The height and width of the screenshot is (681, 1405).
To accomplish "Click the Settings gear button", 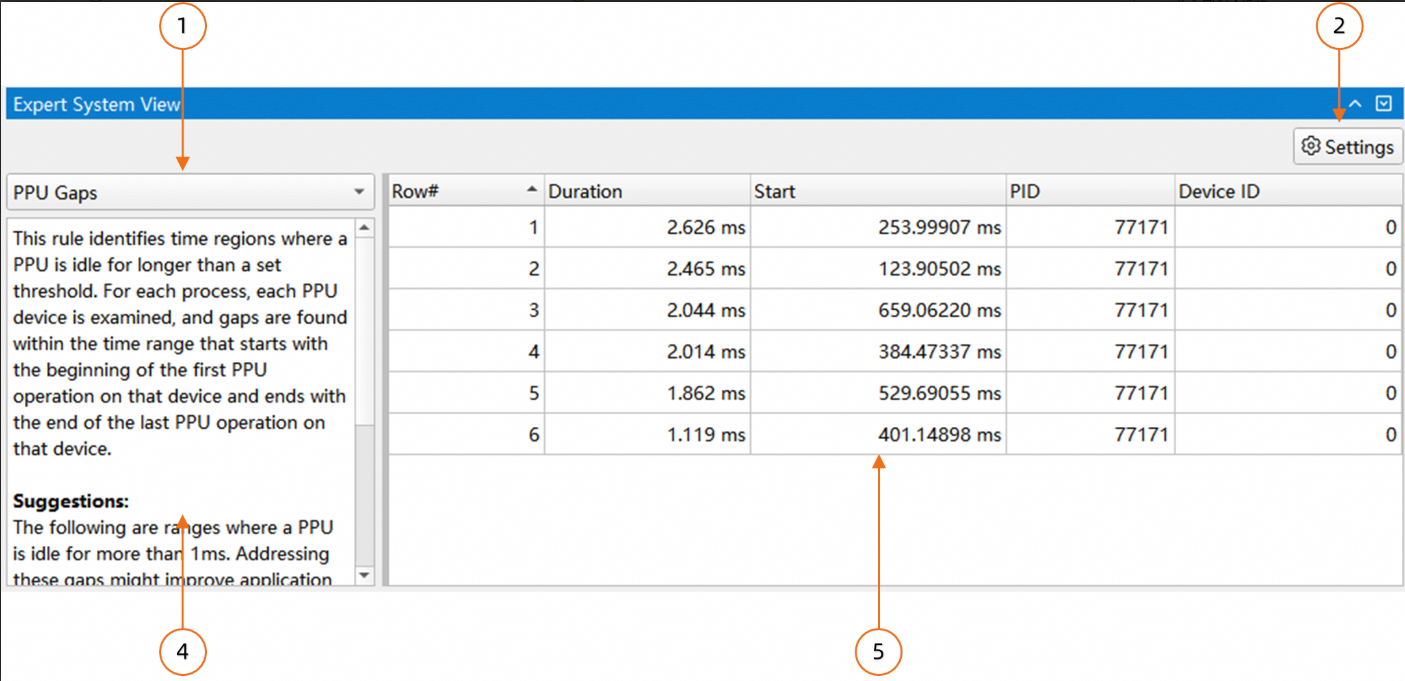I will [1347, 147].
